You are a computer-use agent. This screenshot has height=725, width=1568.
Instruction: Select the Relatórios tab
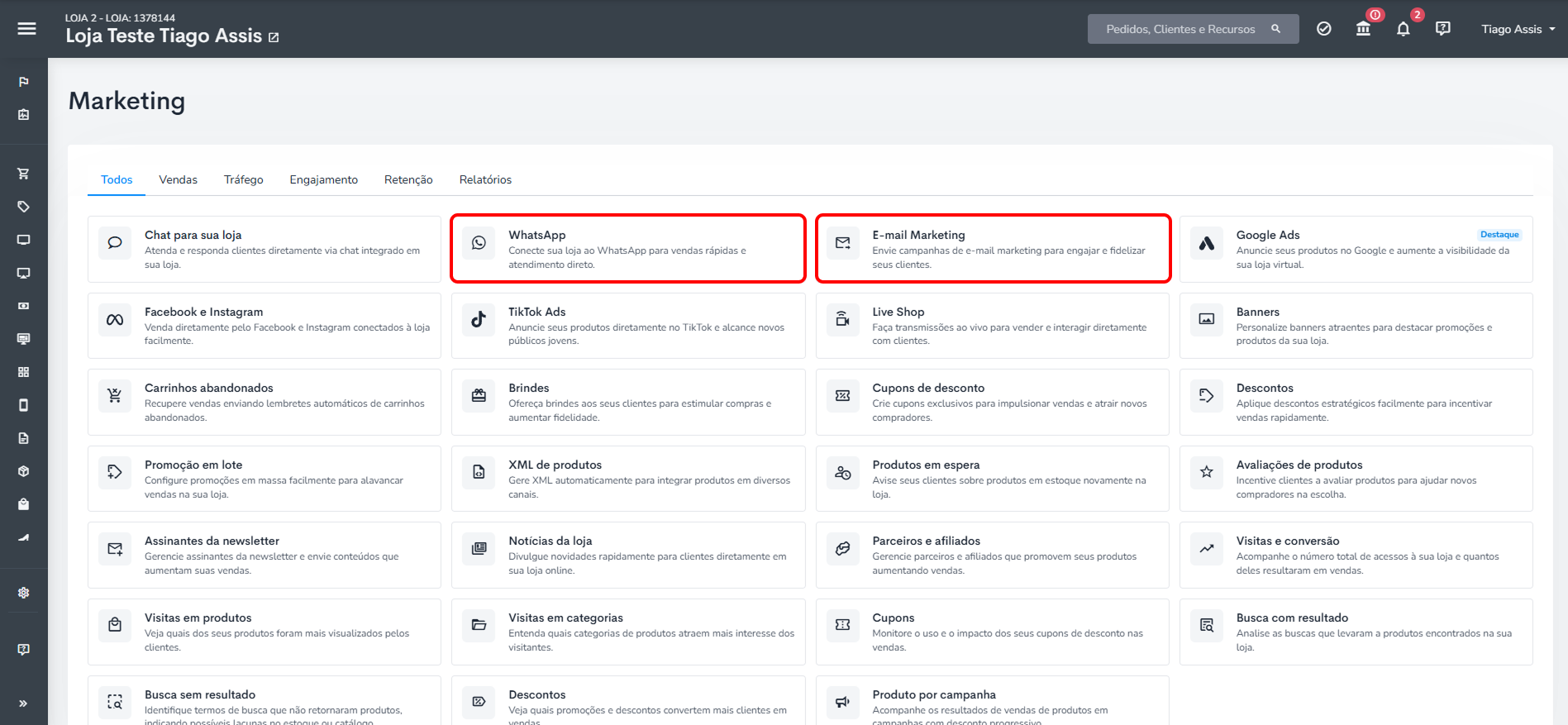coord(485,179)
